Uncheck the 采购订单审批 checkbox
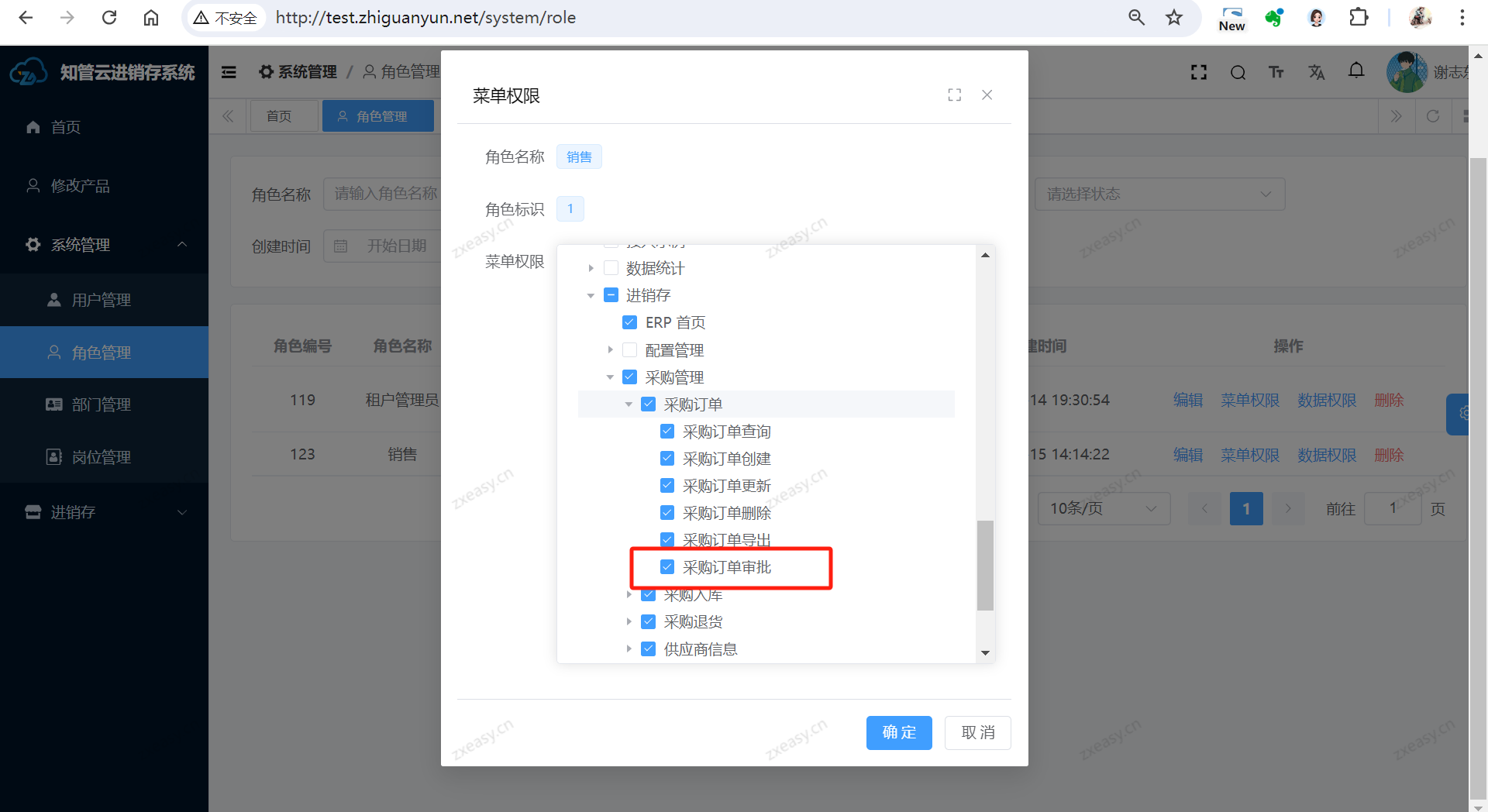Viewport: 1488px width, 812px height. pyautogui.click(x=667, y=567)
